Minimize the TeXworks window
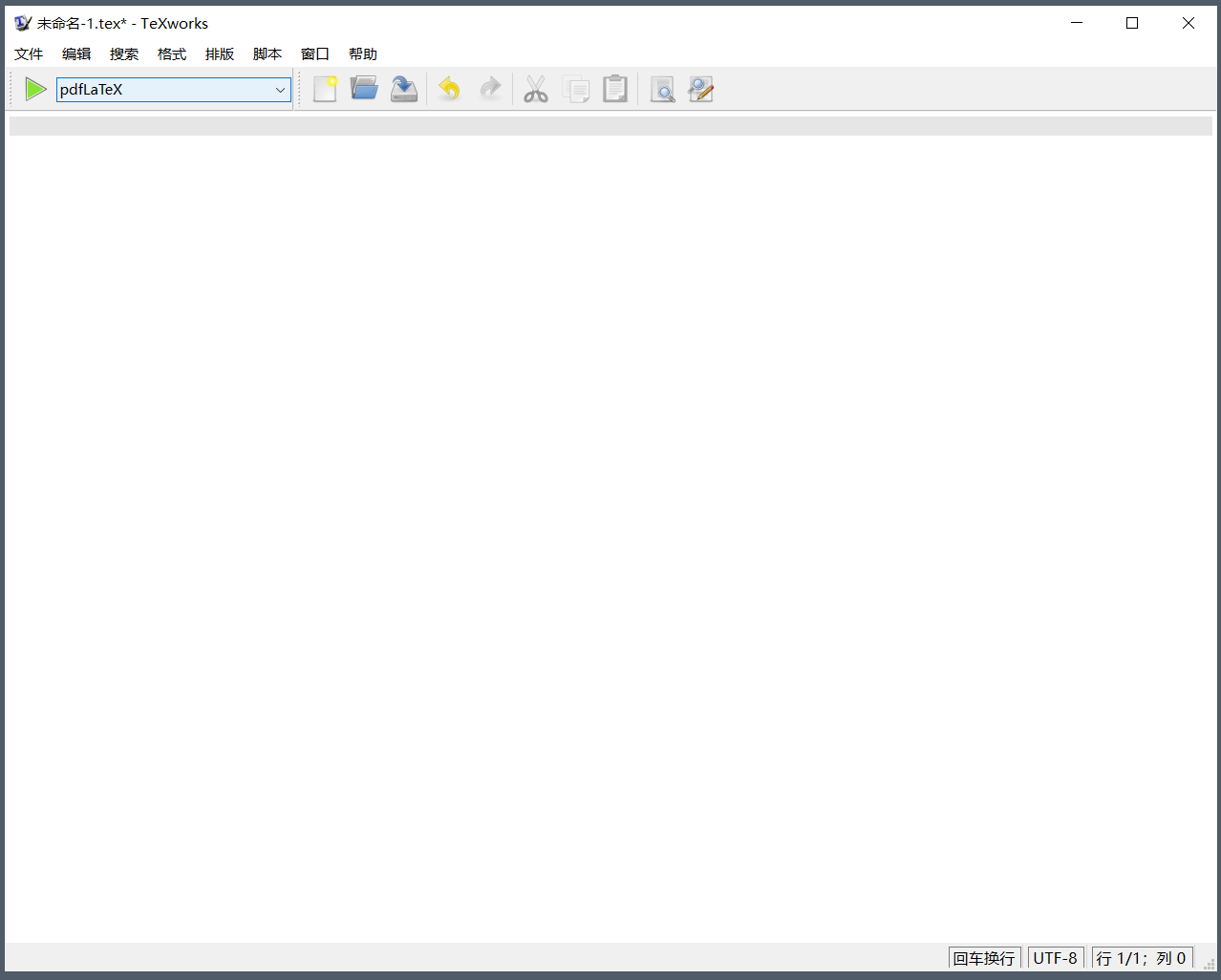The height and width of the screenshot is (980, 1221). click(x=1077, y=23)
